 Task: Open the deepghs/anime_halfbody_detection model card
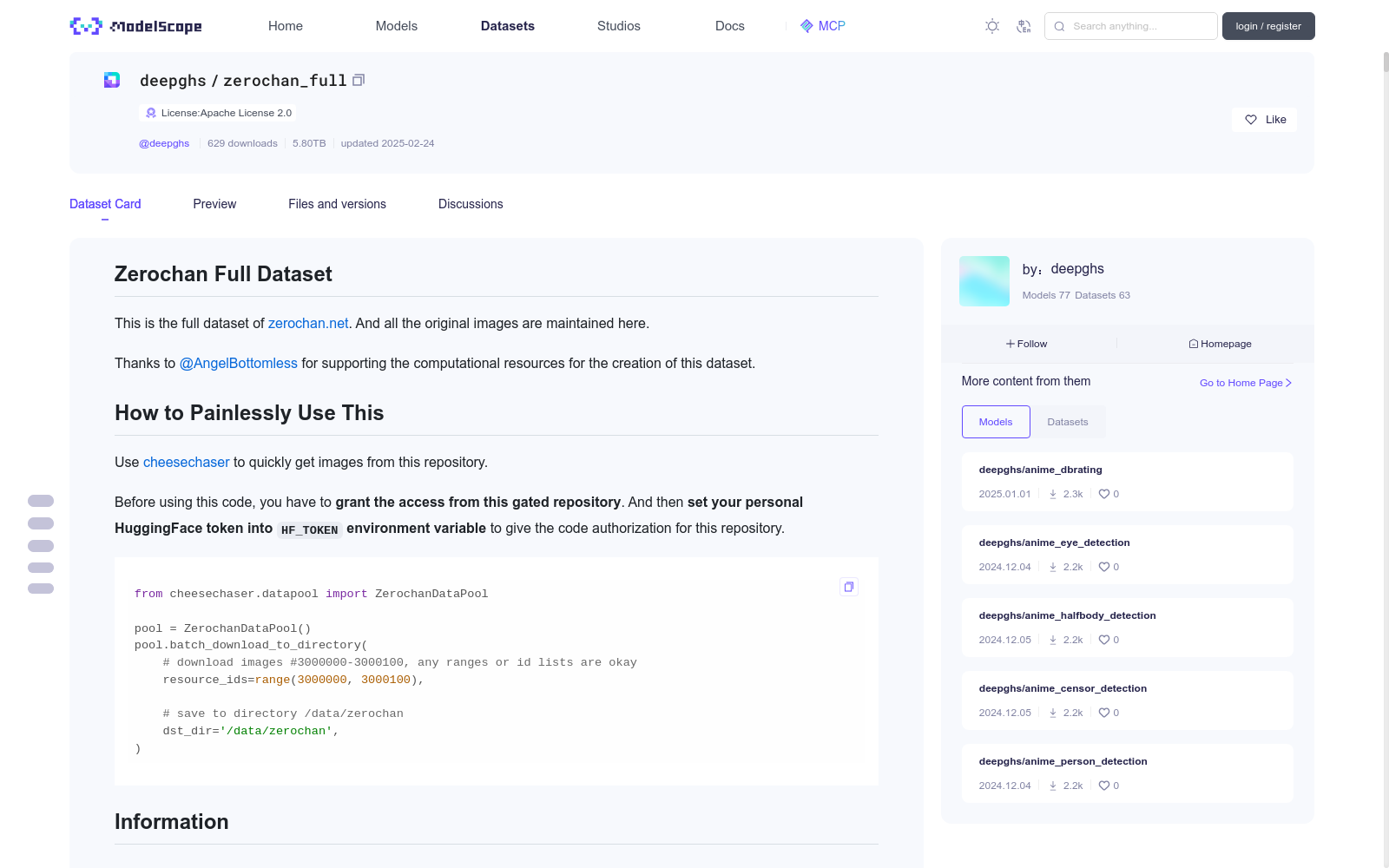(1128, 628)
